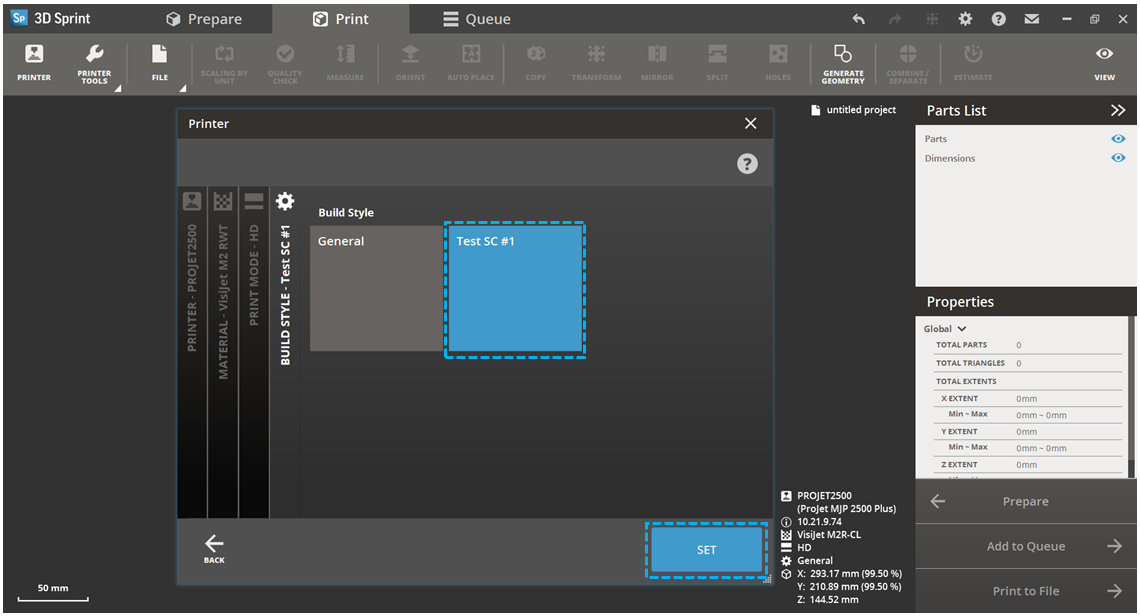Toggle visibility of Parts in Parts List
Image resolution: width=1140 pixels, height=616 pixels.
point(1118,139)
